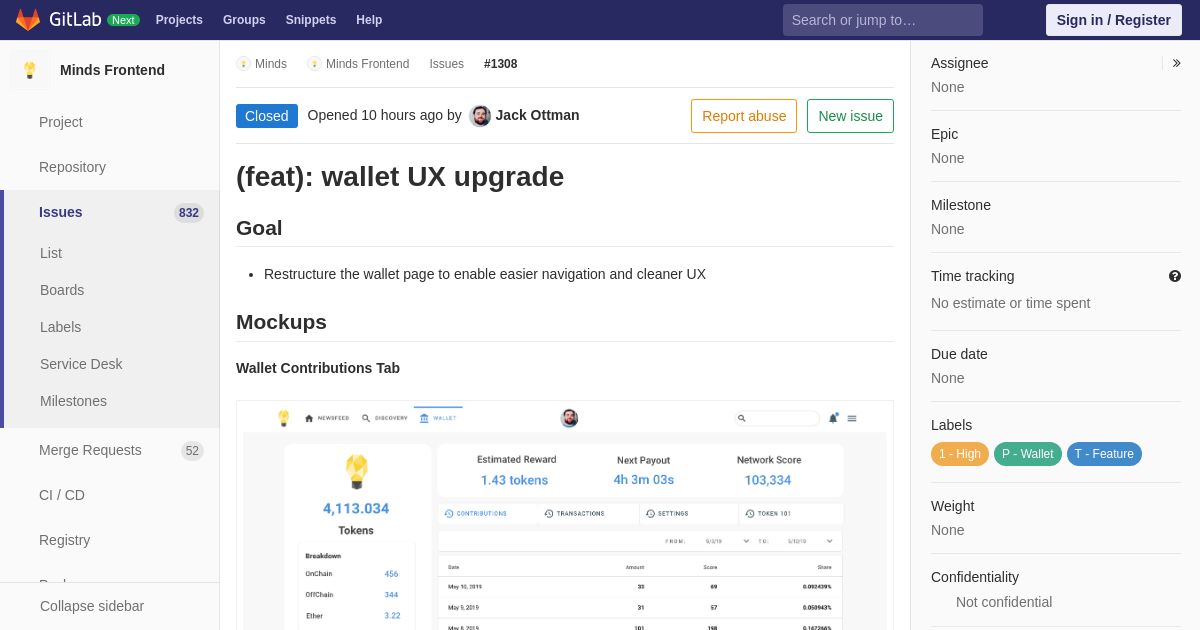Click the Minds Frontend lightbulb avatar
1200x630 pixels.
click(x=30, y=70)
